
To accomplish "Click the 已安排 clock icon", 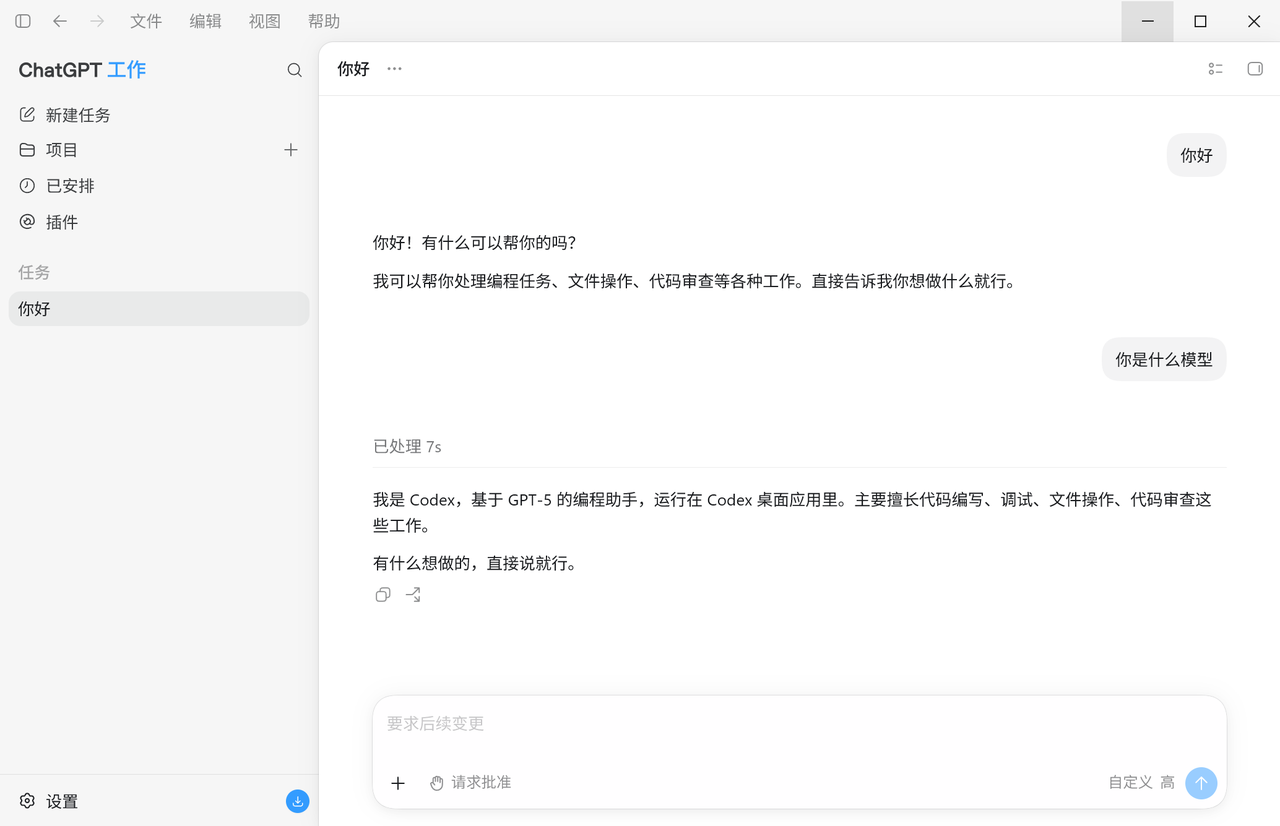I will pos(27,186).
